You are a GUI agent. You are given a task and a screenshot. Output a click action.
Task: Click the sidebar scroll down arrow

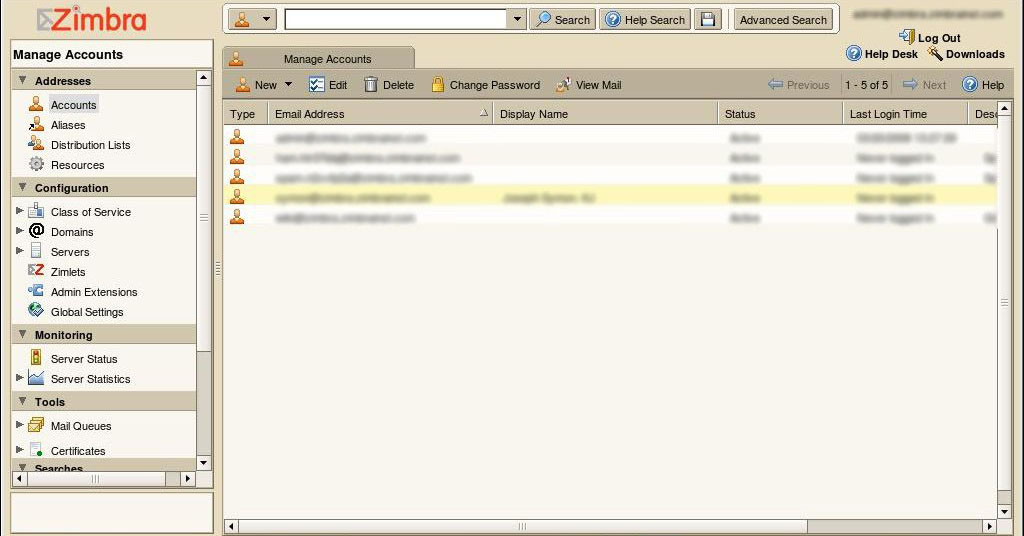pos(204,463)
